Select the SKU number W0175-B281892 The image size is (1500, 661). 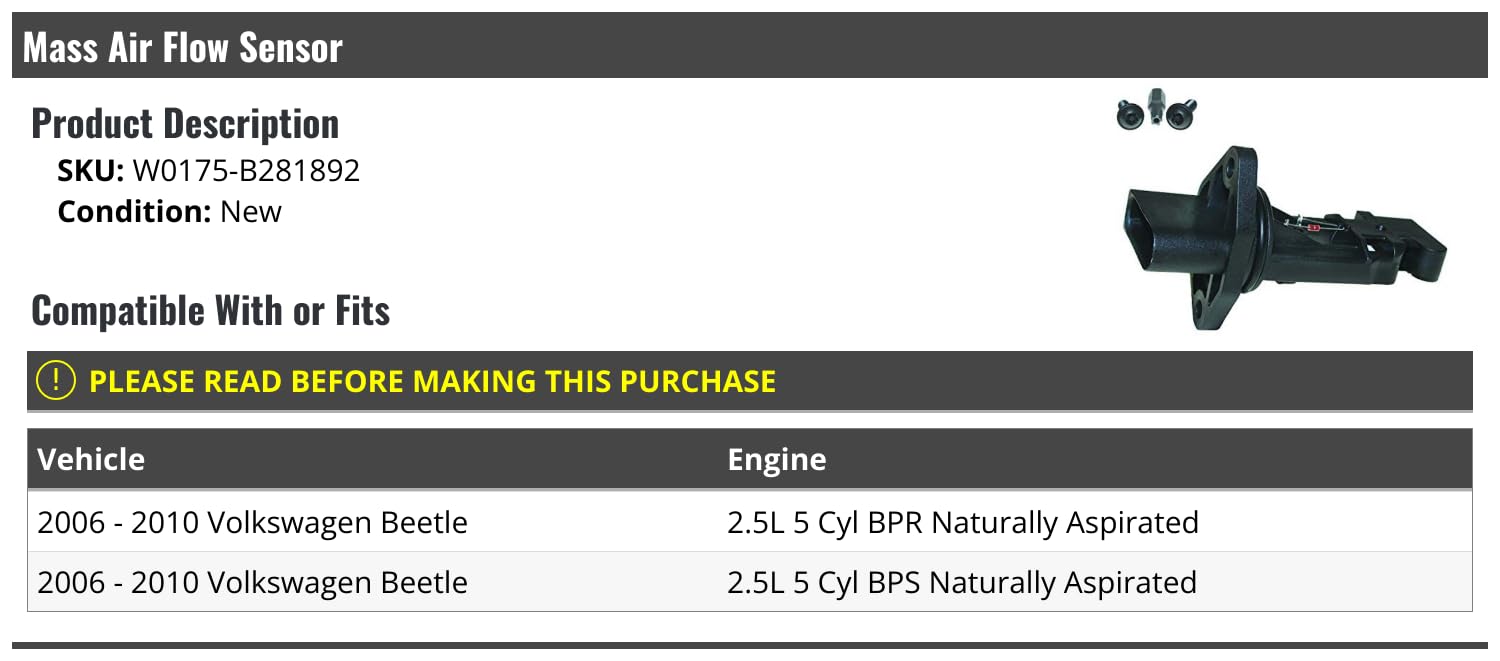246,171
